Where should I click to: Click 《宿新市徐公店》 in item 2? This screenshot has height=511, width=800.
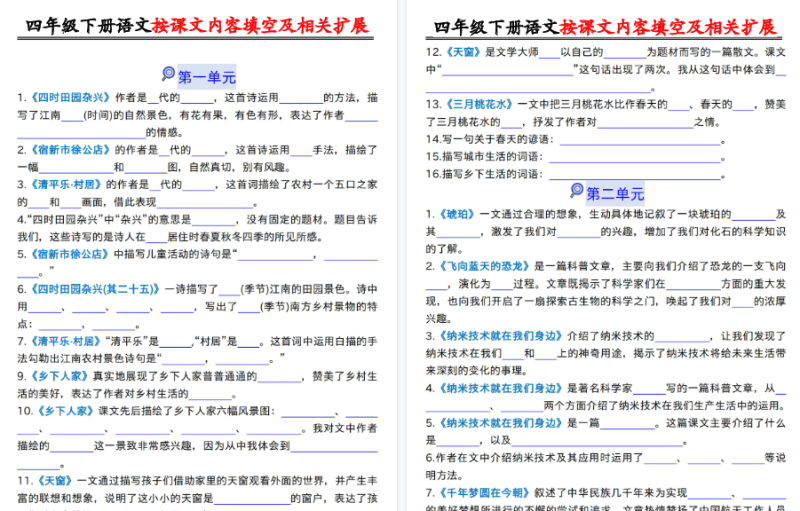[69, 150]
